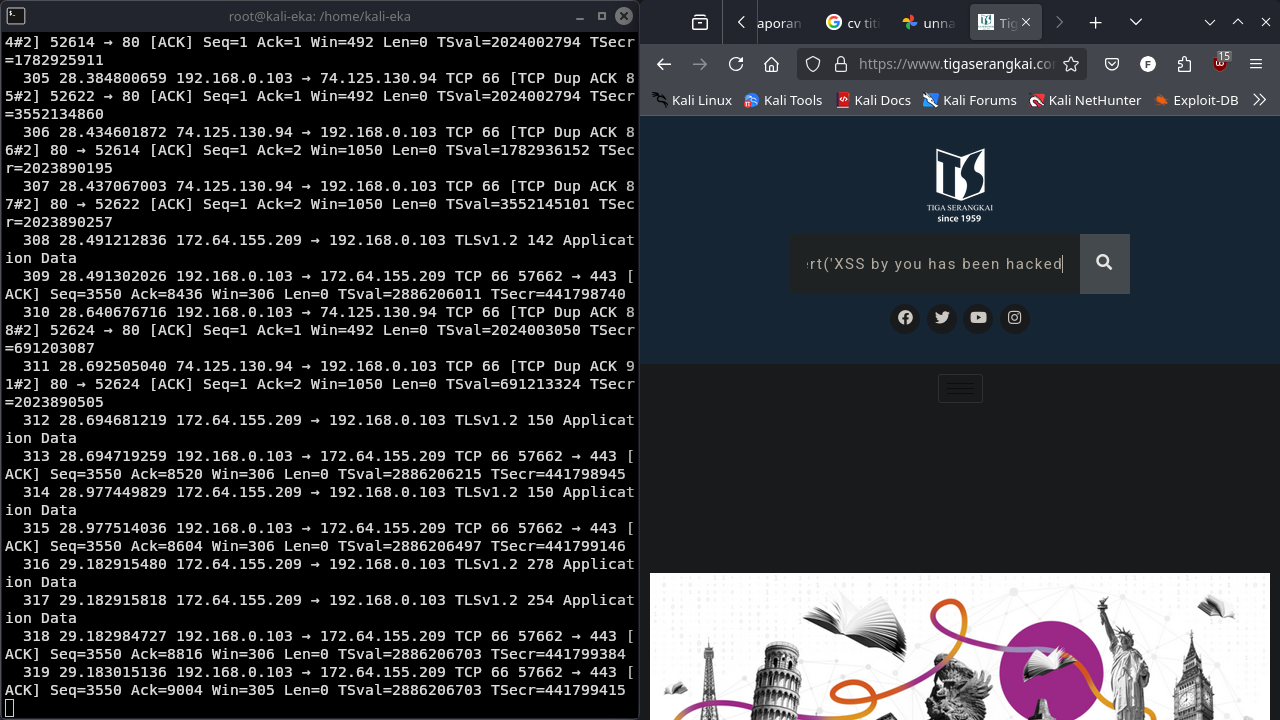Open the YouTube social icon

click(978, 318)
